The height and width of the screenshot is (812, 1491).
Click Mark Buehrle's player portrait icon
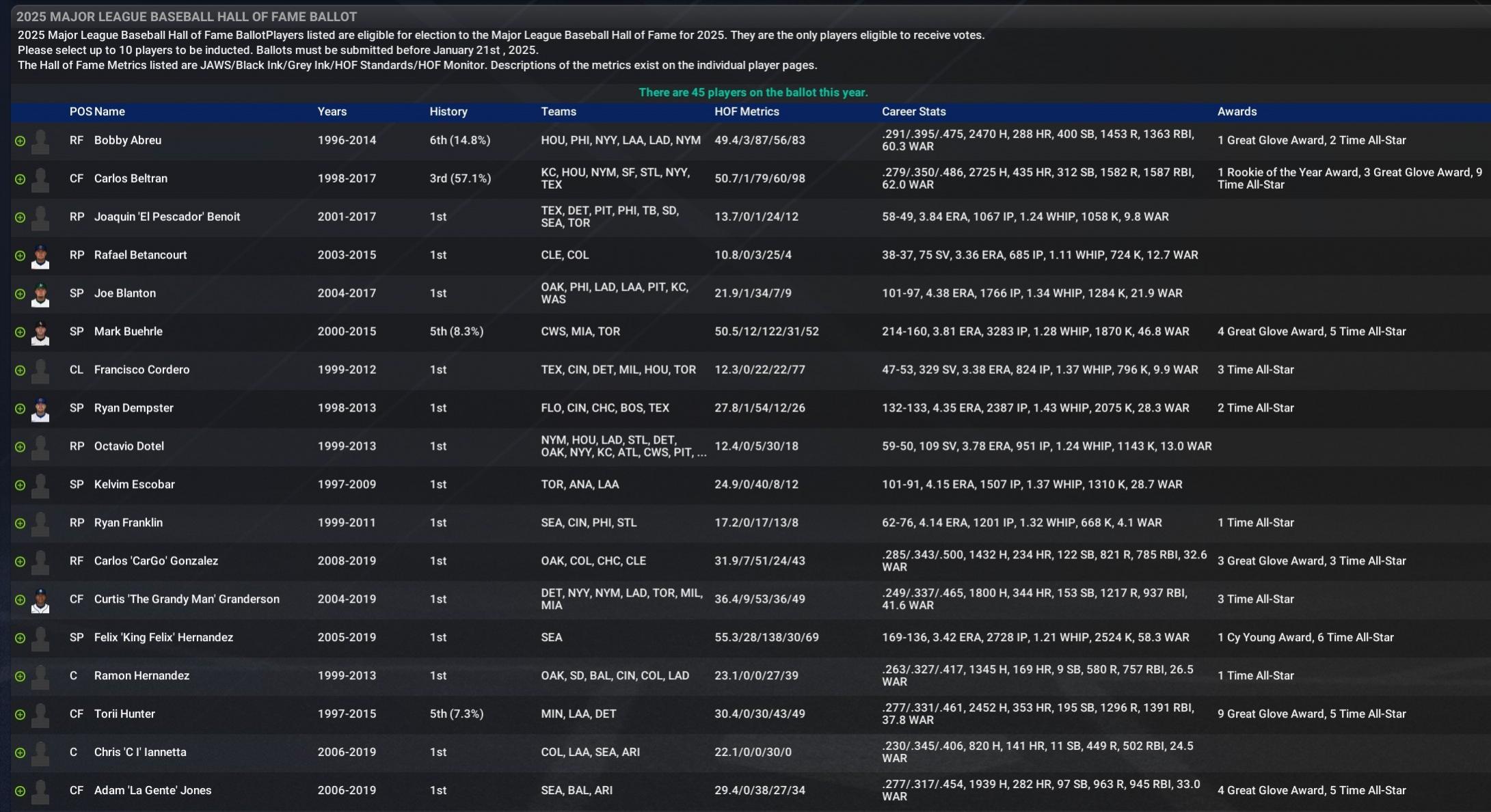pos(40,331)
